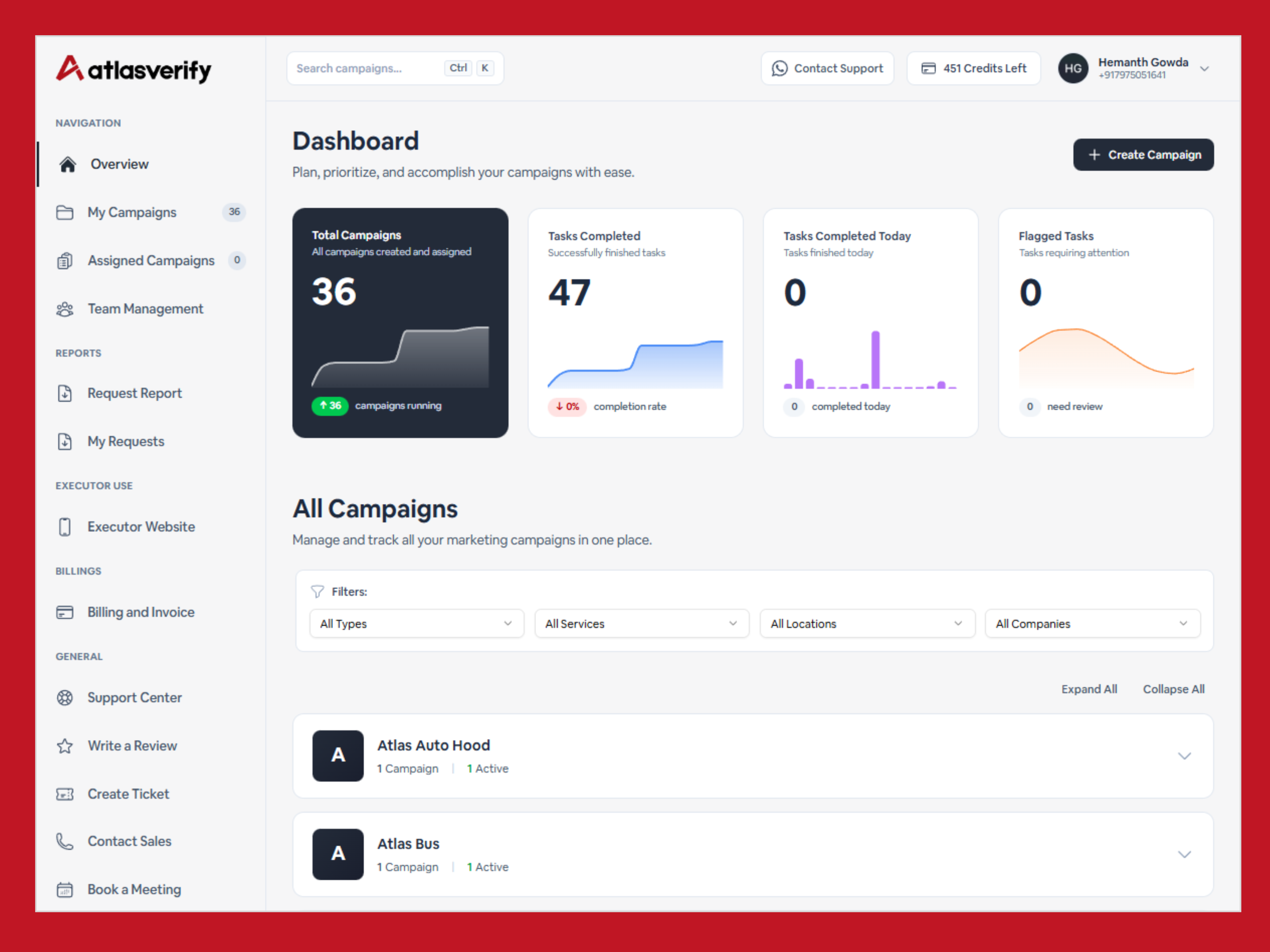Click the Overview home icon
This screenshot has height=952, width=1270.
tap(68, 165)
